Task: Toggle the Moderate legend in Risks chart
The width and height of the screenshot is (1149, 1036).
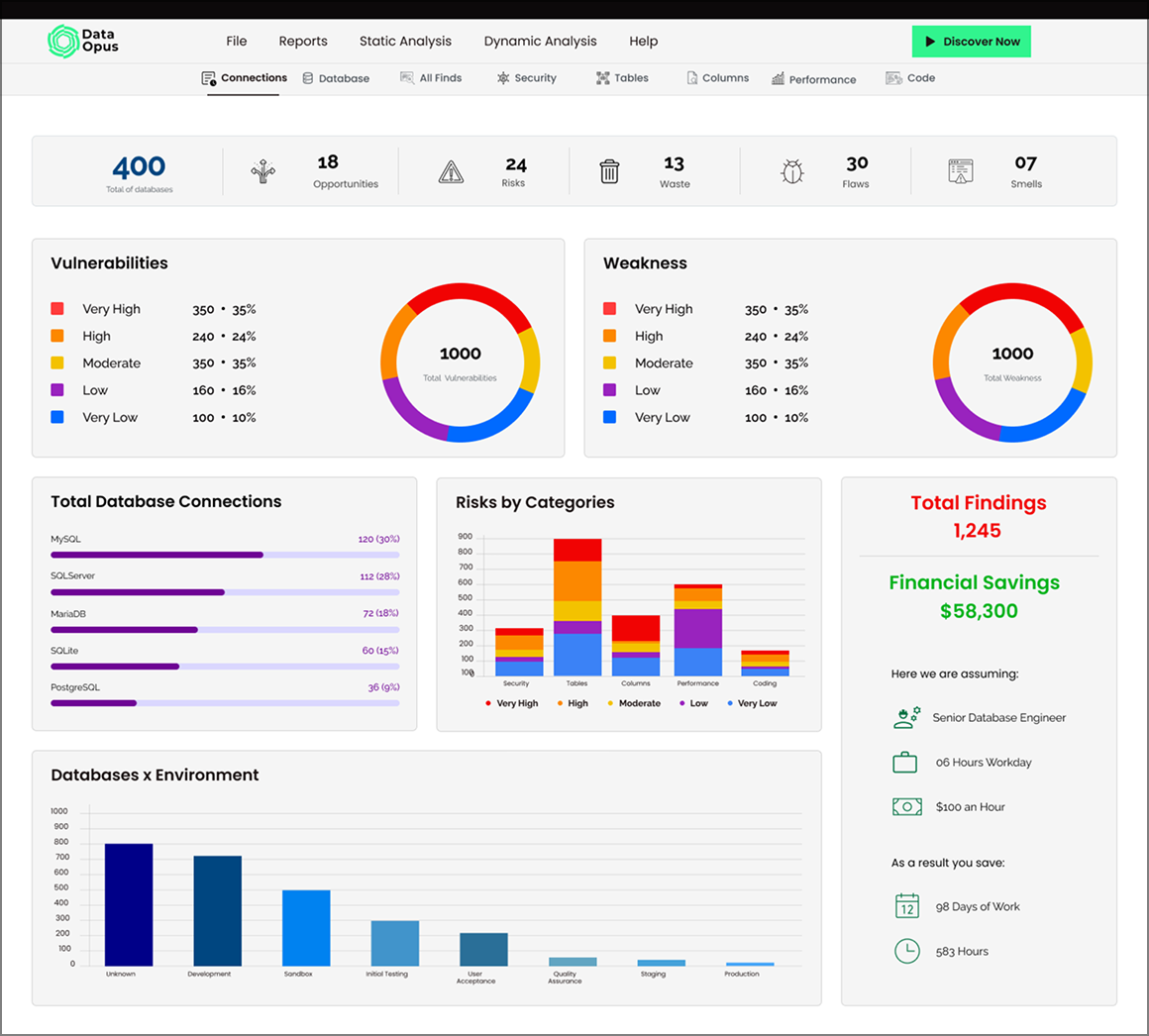Action: tap(635, 703)
